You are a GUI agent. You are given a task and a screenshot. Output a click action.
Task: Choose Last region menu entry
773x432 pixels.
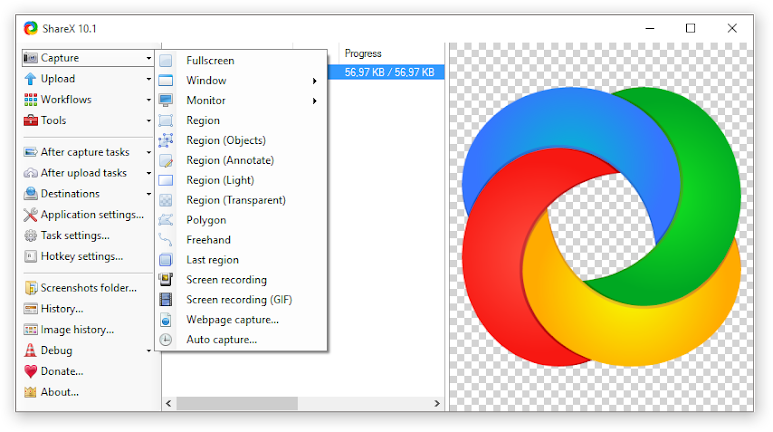212,260
